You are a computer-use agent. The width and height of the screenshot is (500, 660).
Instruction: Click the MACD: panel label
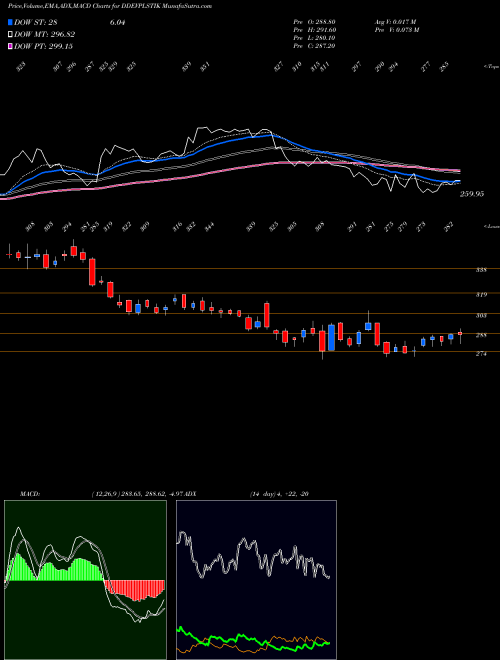(x=30, y=494)
